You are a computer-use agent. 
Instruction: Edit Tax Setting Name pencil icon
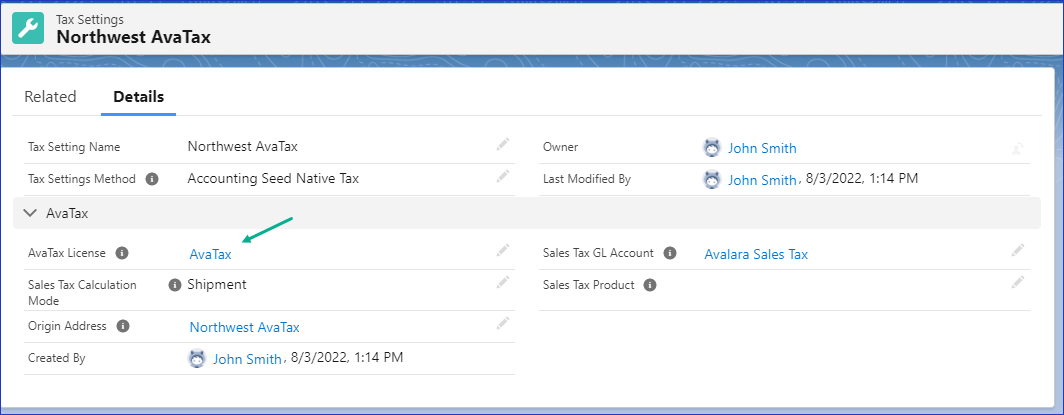click(502, 144)
